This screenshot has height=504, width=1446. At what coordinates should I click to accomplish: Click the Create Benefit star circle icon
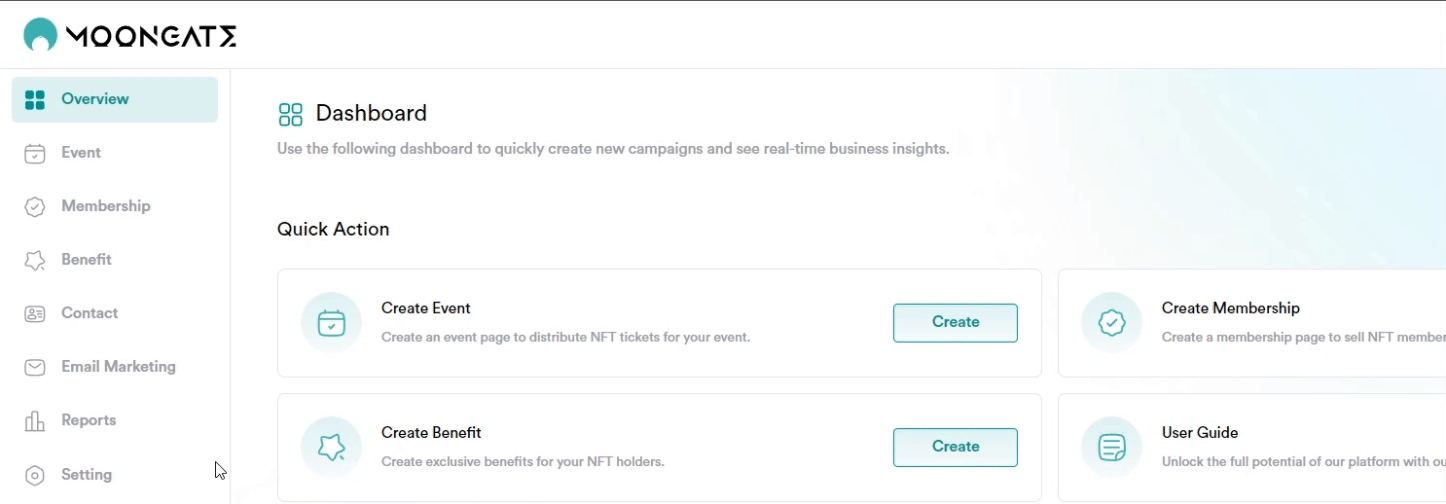[x=331, y=447]
